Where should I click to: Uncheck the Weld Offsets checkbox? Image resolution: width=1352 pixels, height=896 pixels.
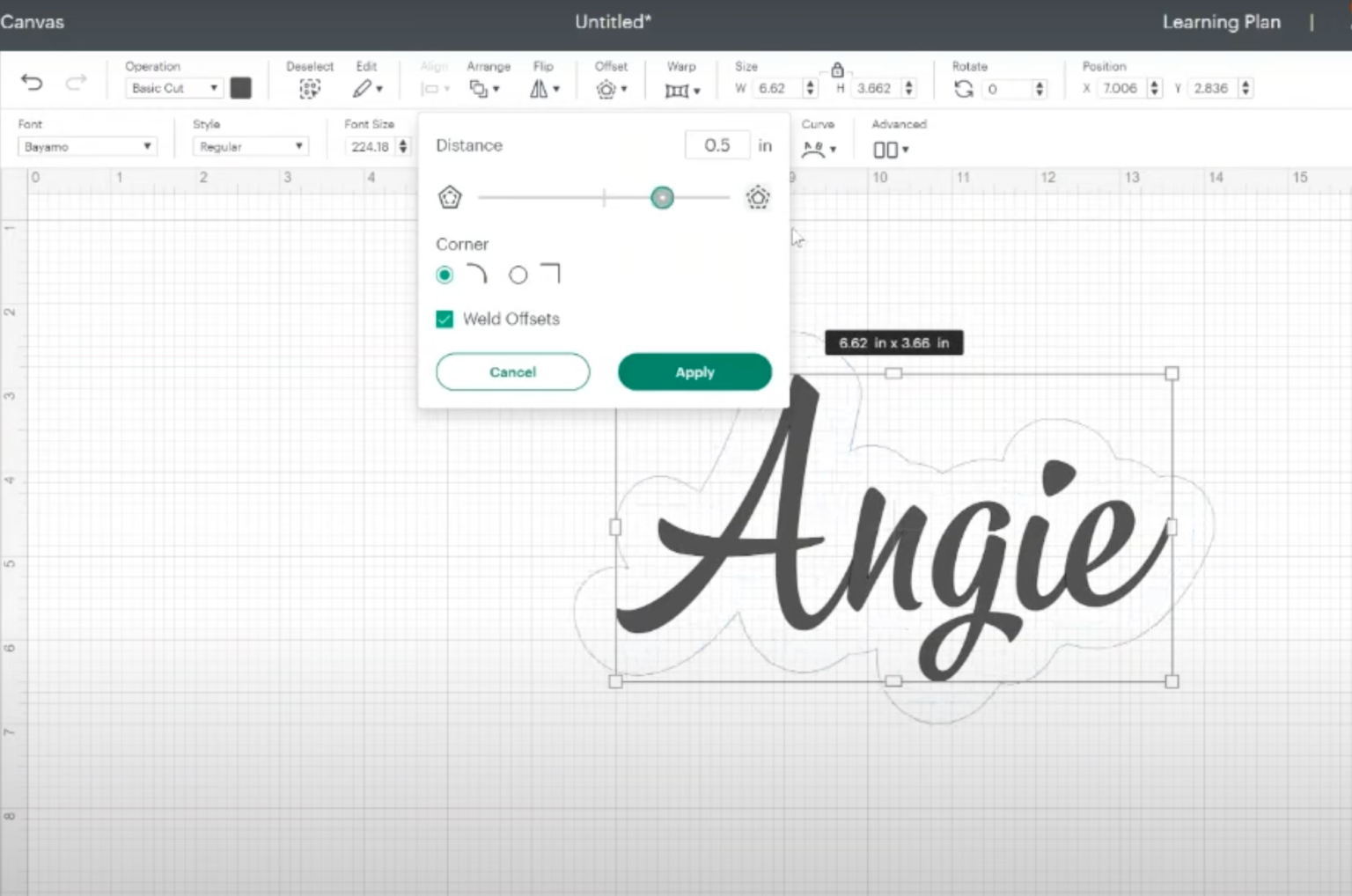tap(445, 319)
